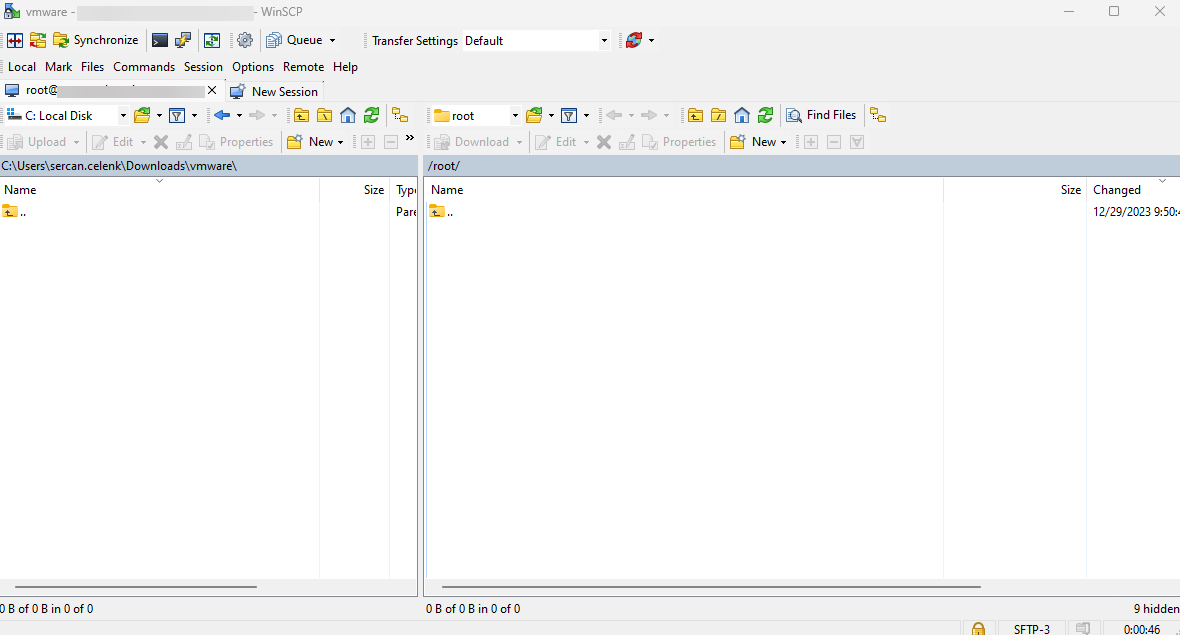Viewport: 1180px width, 635px height.
Task: Click the remote panel filter icon
Action: pyautogui.click(x=569, y=115)
